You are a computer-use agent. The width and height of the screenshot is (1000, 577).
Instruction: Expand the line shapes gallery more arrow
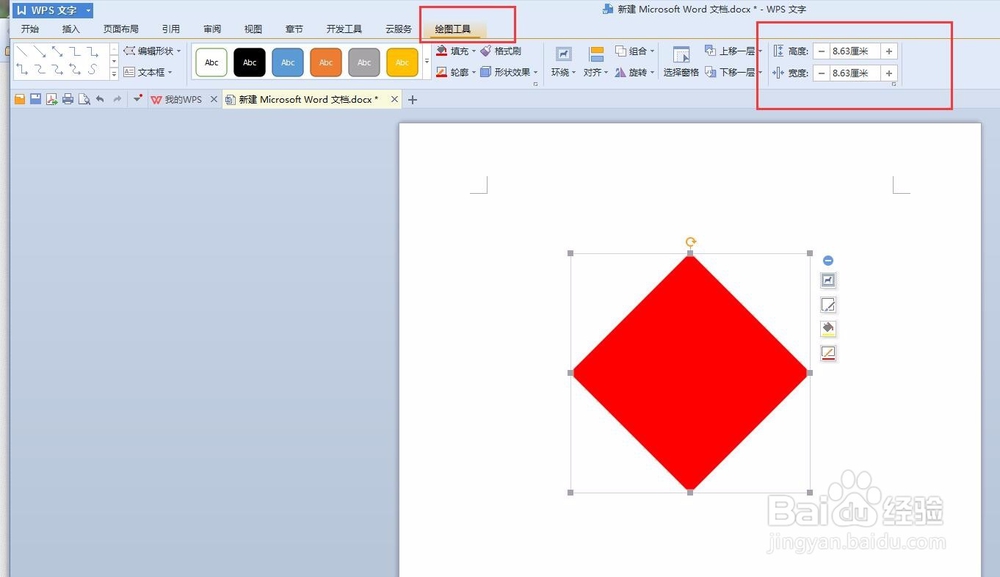point(114,74)
